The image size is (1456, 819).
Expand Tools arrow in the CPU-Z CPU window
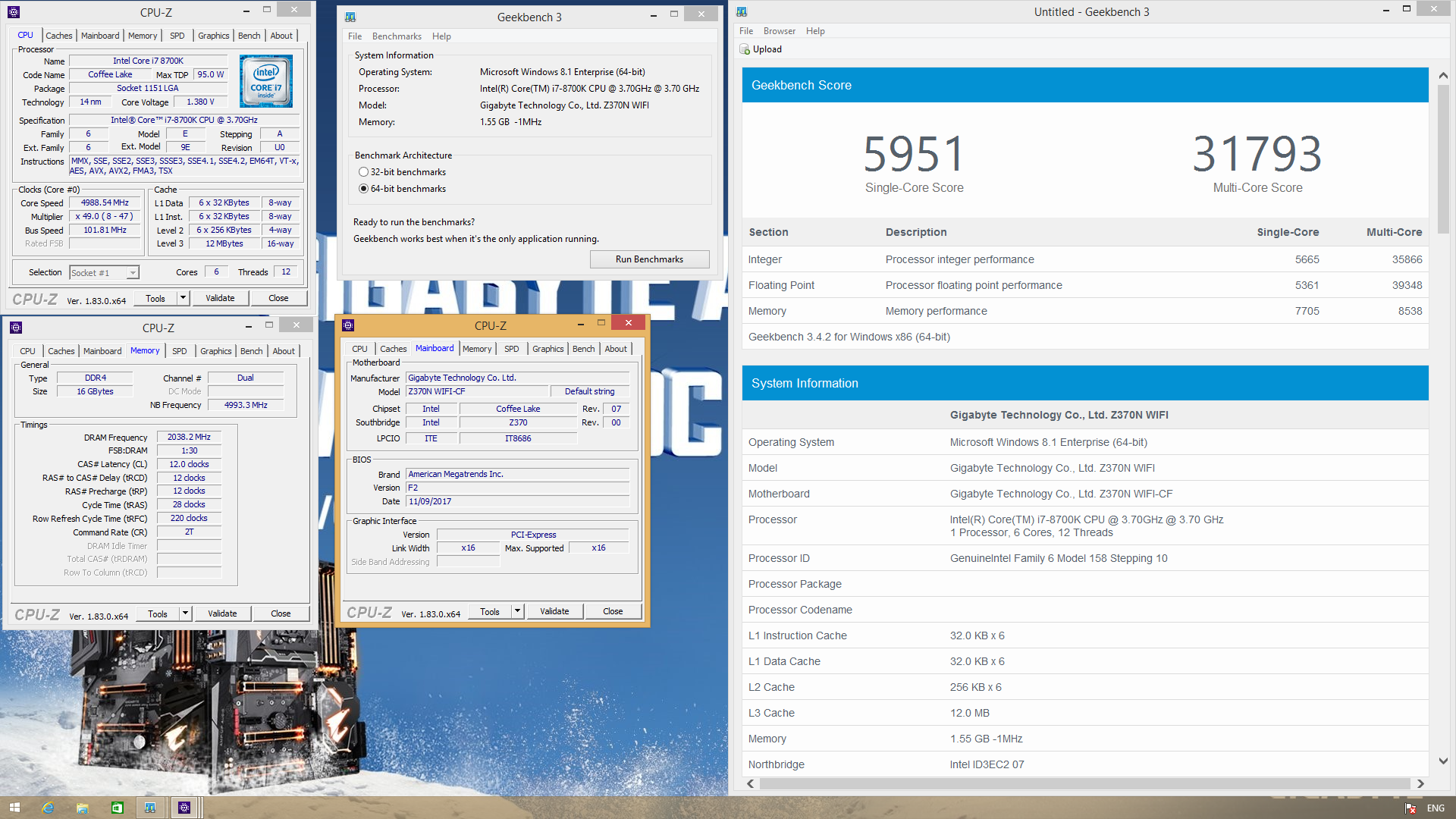click(183, 298)
